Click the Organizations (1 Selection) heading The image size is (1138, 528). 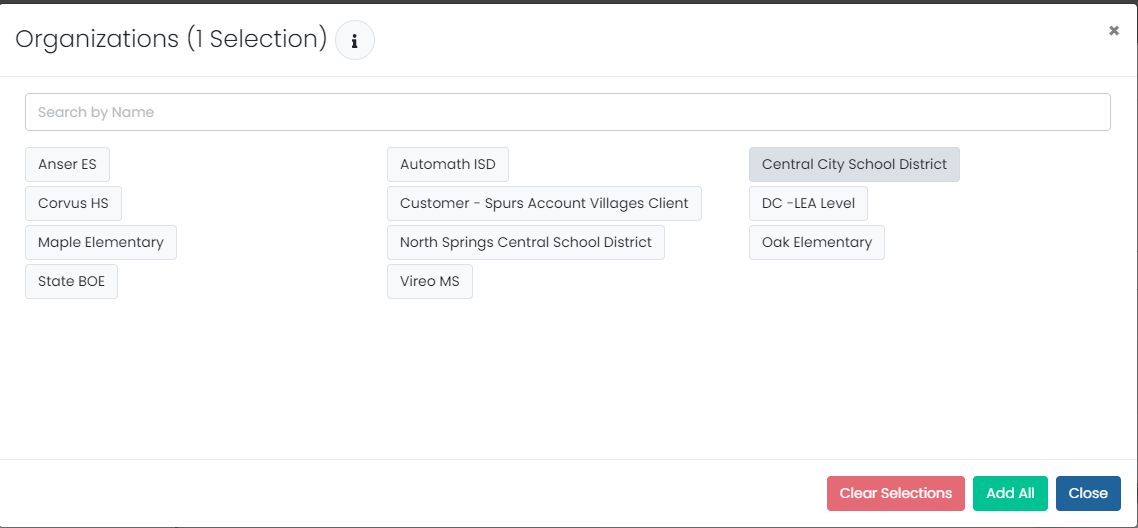pos(171,40)
